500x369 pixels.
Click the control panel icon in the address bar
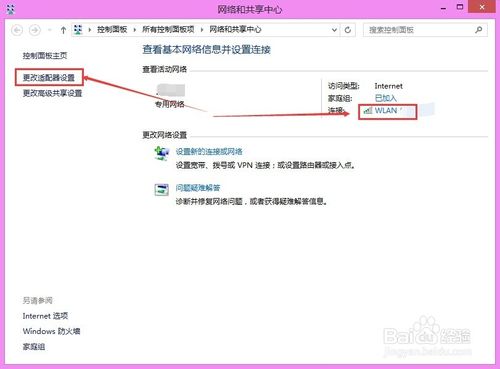[78, 30]
